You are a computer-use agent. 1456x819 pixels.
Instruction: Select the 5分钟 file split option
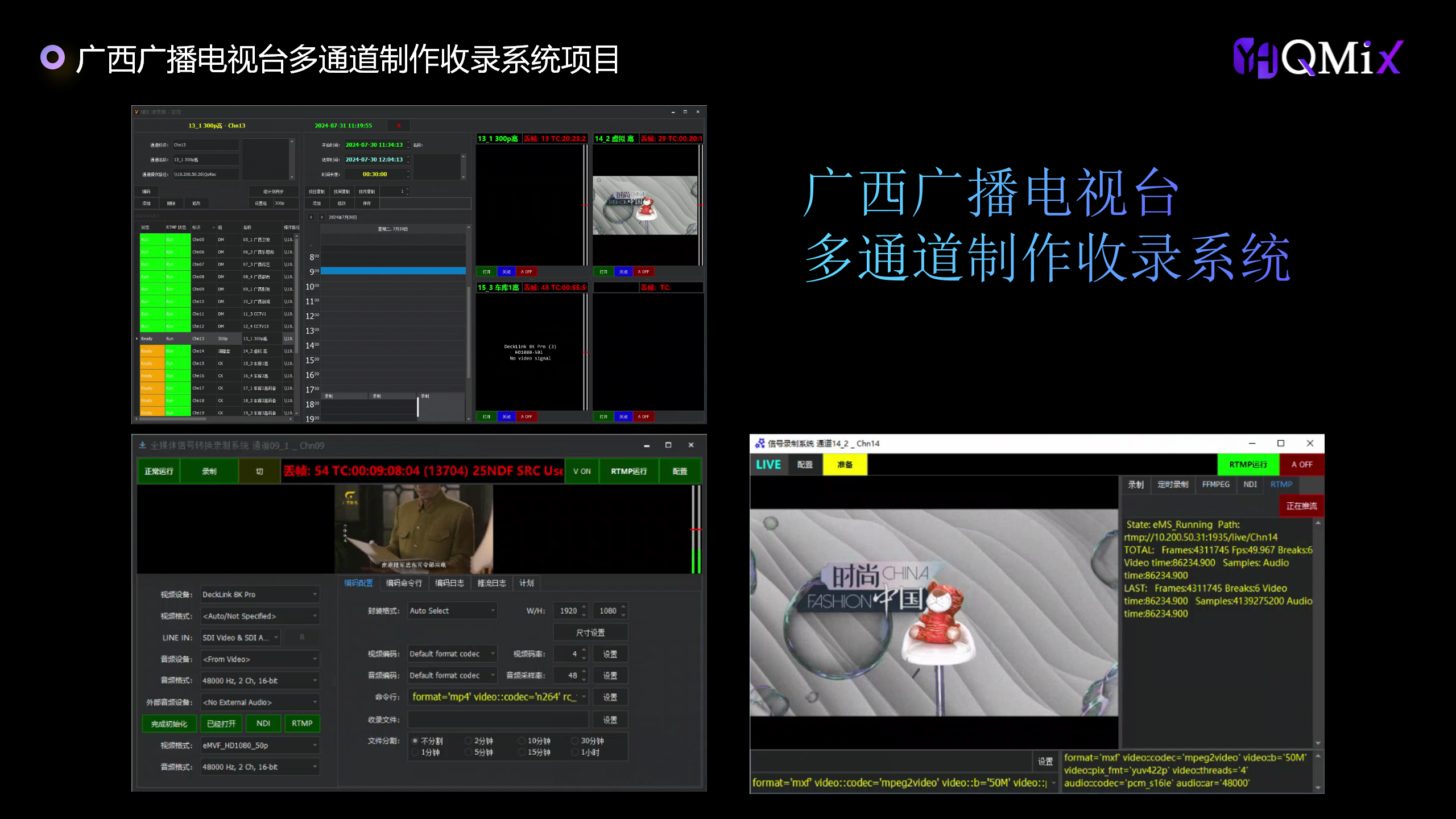[x=469, y=752]
